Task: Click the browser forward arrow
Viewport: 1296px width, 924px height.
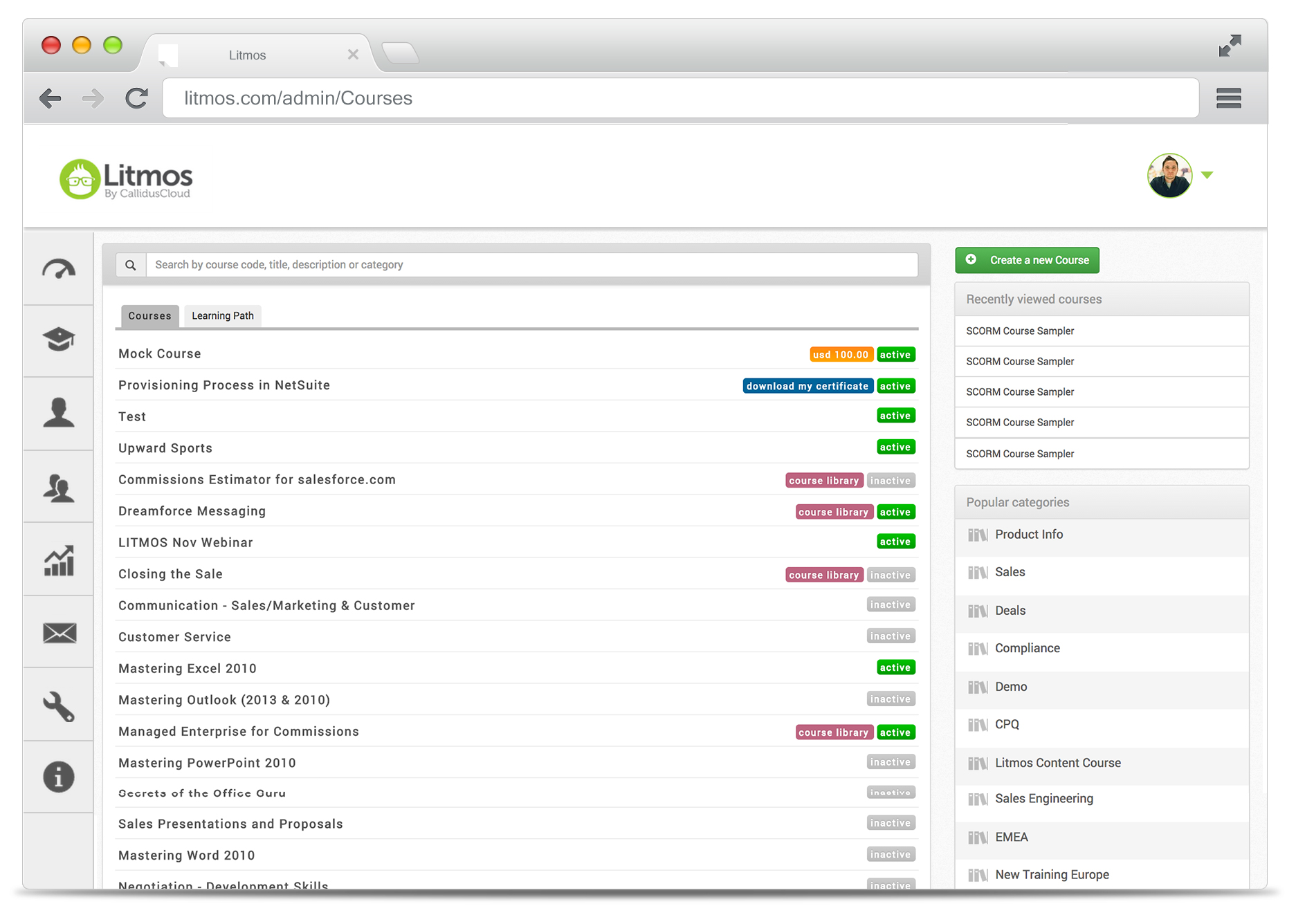Action: click(x=93, y=98)
